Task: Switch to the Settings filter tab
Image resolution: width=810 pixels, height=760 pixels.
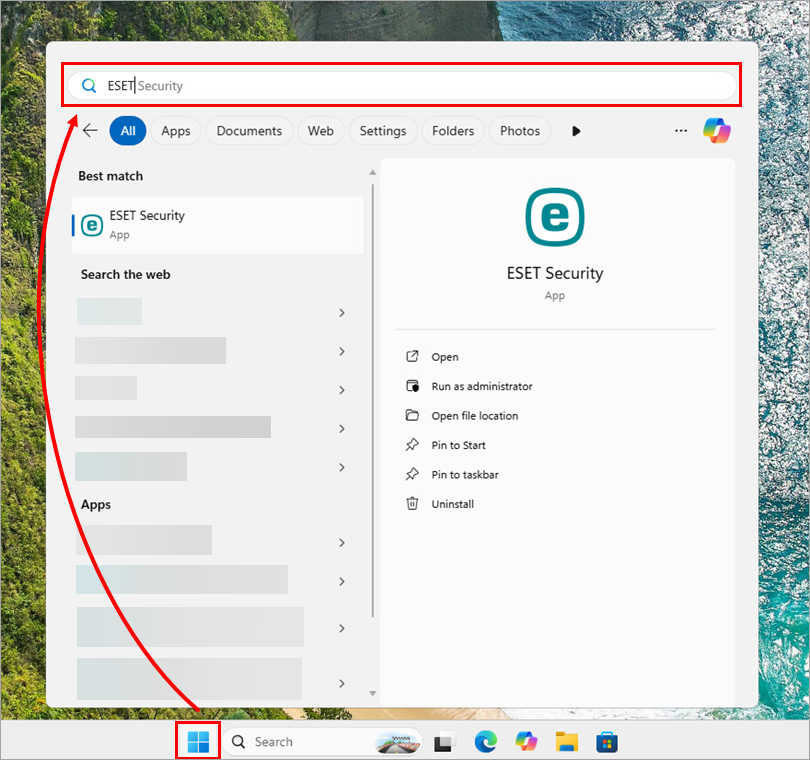Action: point(383,130)
